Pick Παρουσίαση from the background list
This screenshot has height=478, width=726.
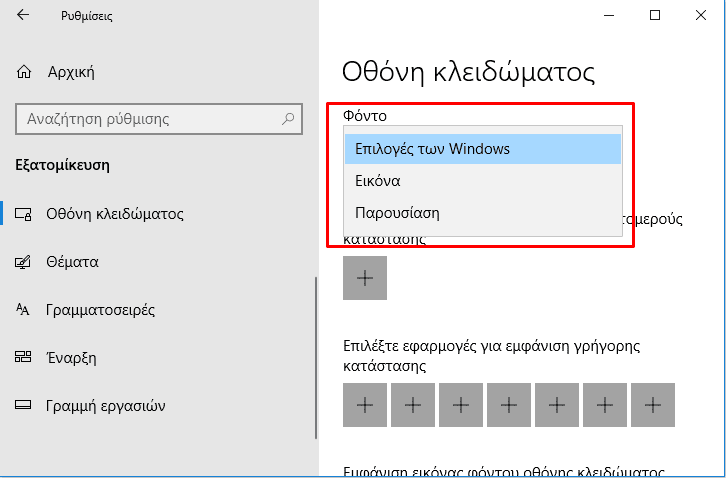[x=483, y=213]
